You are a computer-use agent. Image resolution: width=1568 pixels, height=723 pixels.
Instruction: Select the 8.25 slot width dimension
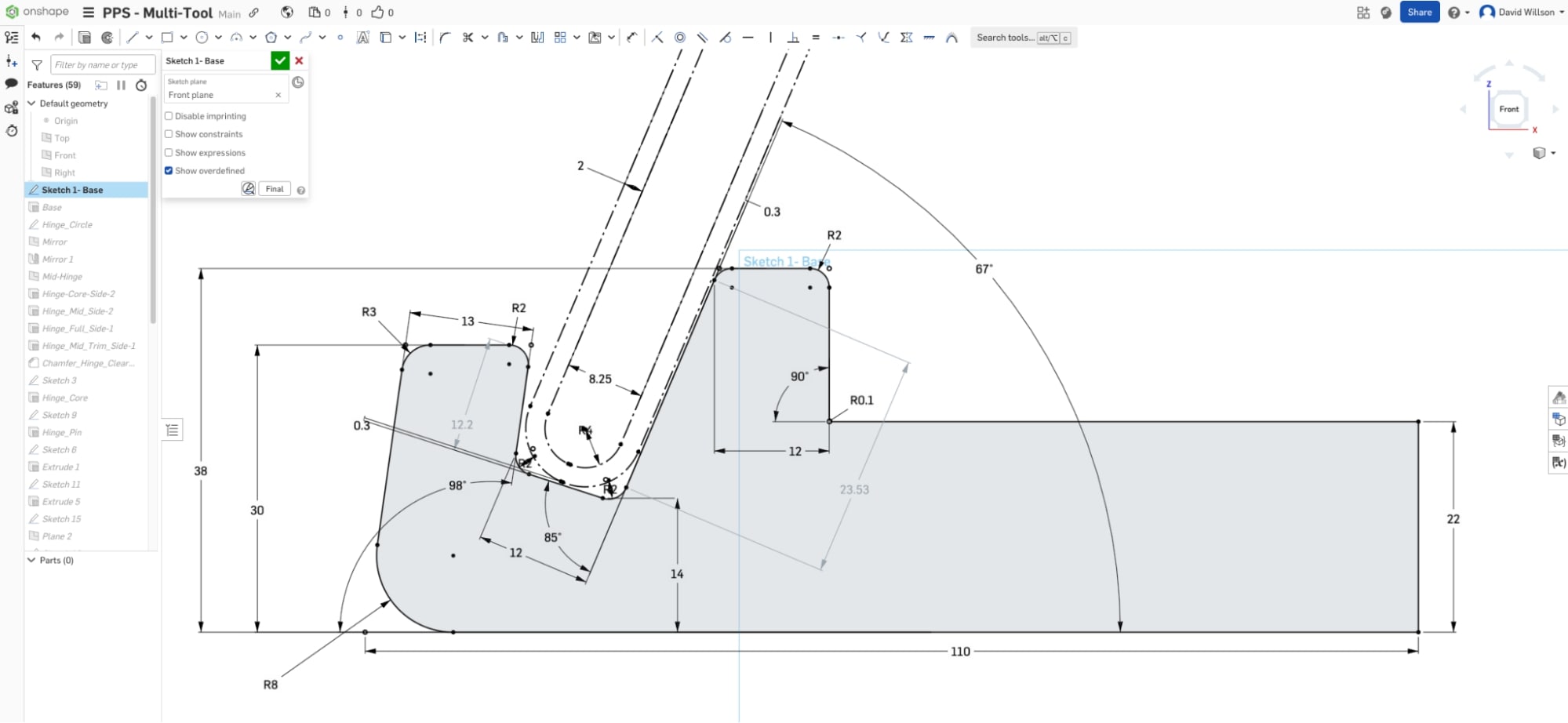[x=600, y=379]
